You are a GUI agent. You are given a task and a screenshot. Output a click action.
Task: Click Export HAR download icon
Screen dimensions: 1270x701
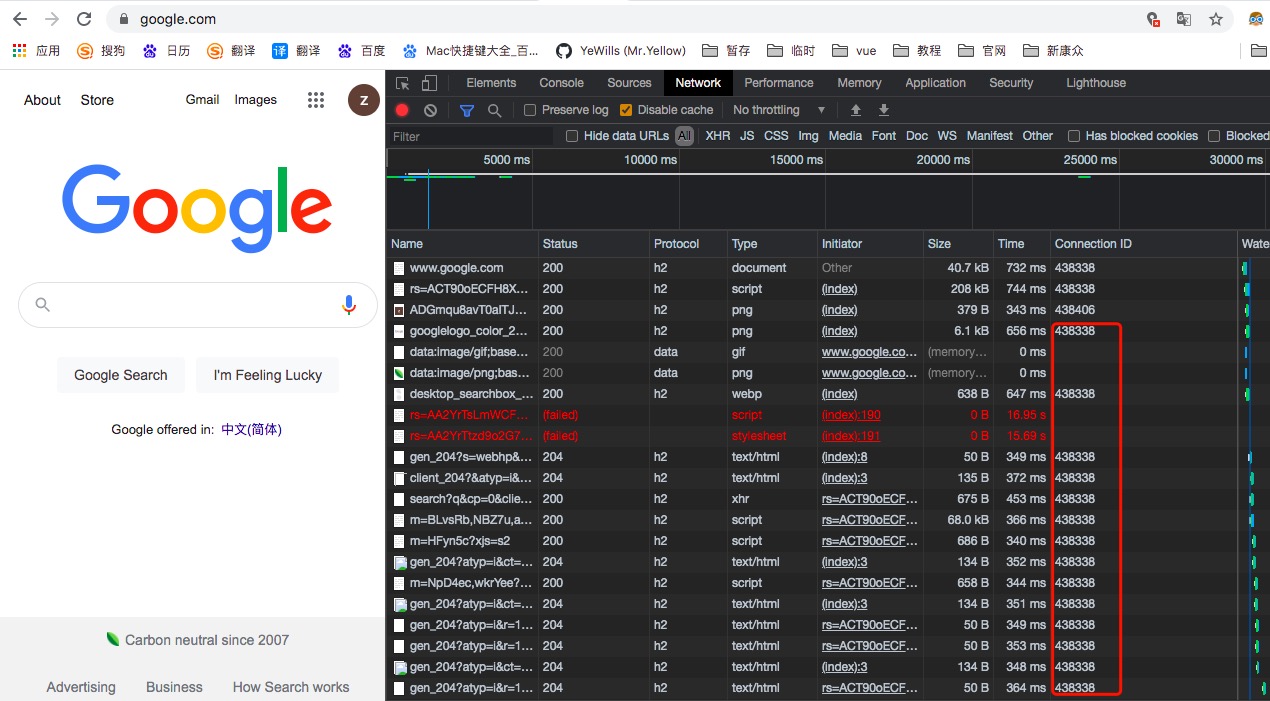point(884,110)
